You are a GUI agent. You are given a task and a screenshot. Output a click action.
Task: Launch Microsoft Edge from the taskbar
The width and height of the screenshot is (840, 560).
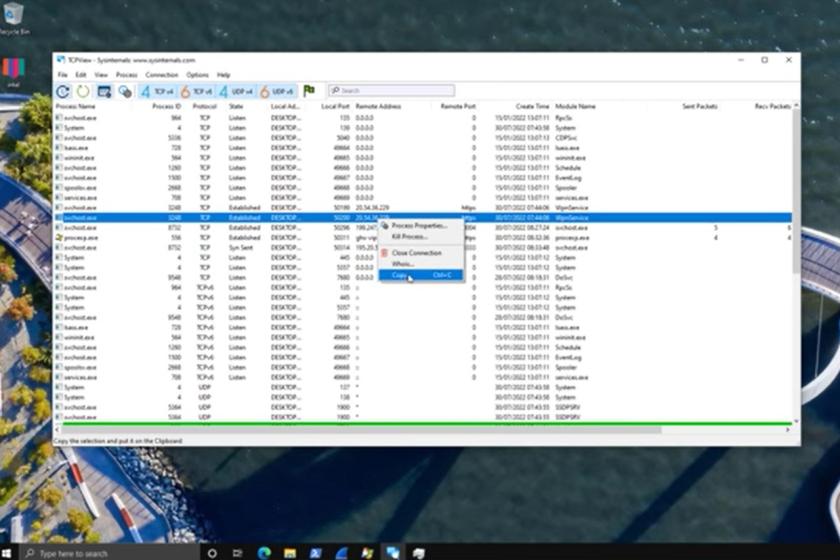[264, 552]
